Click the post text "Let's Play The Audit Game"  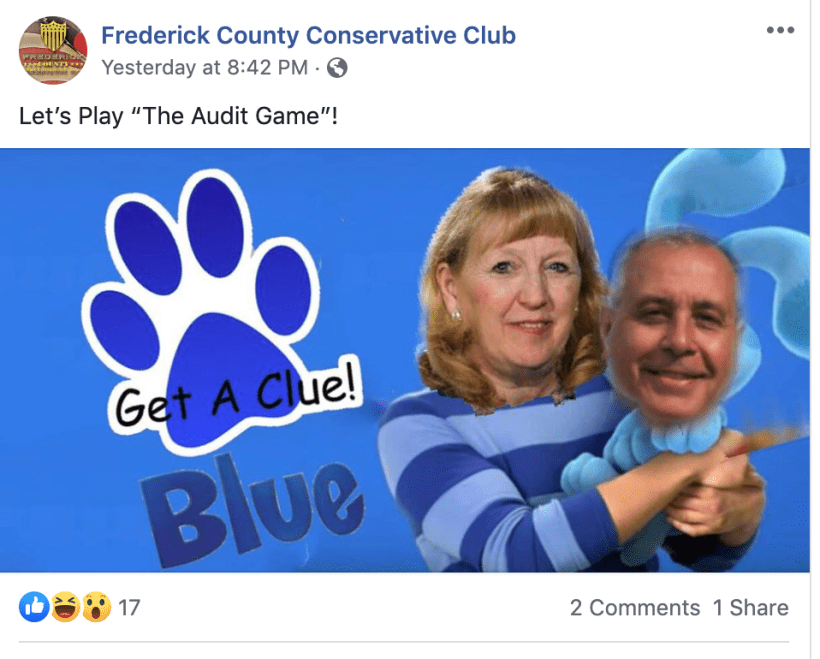[x=178, y=116]
